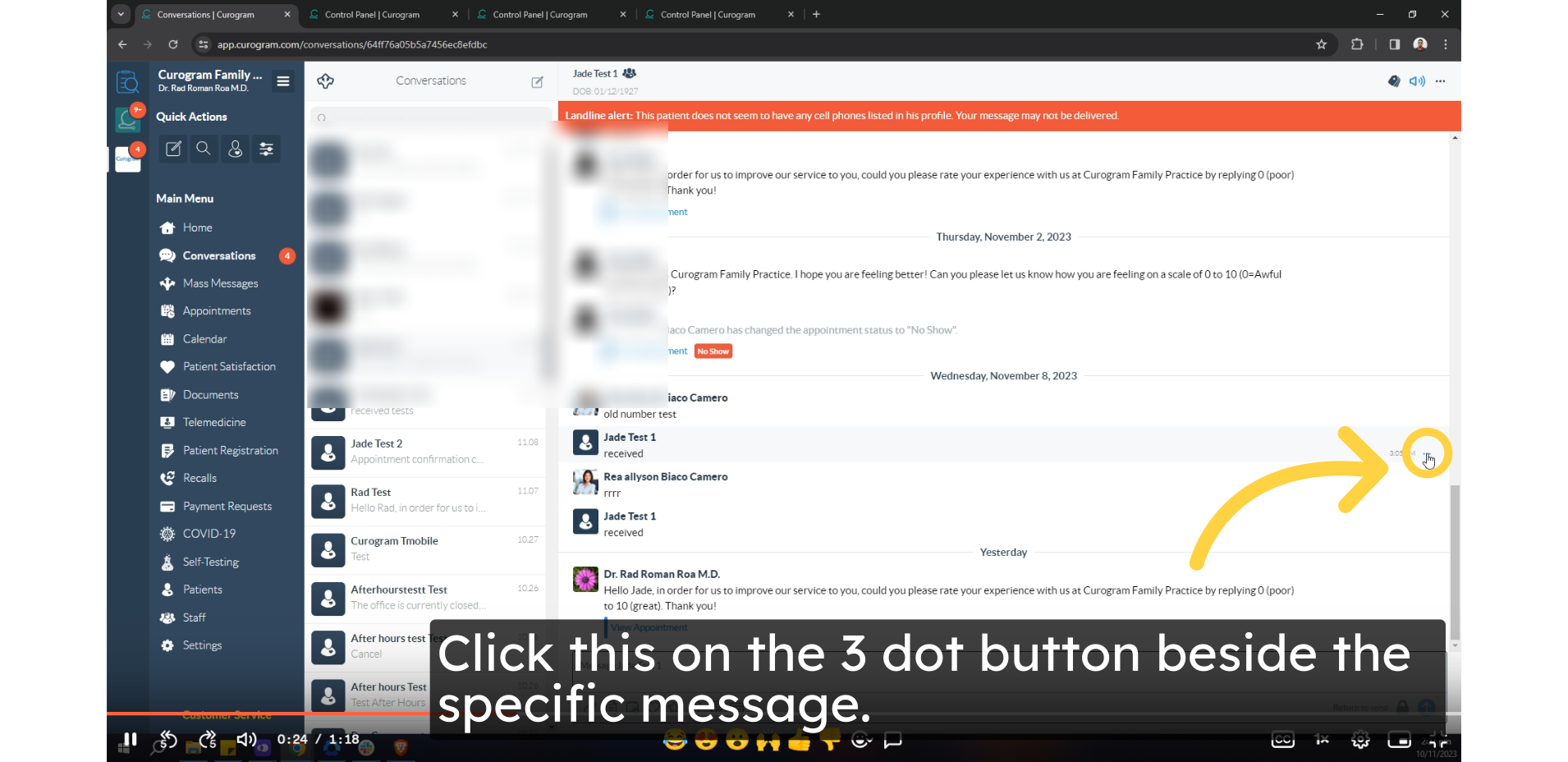
Task: Click the Rea allyson Biaco Camero avatar
Action: point(585,483)
